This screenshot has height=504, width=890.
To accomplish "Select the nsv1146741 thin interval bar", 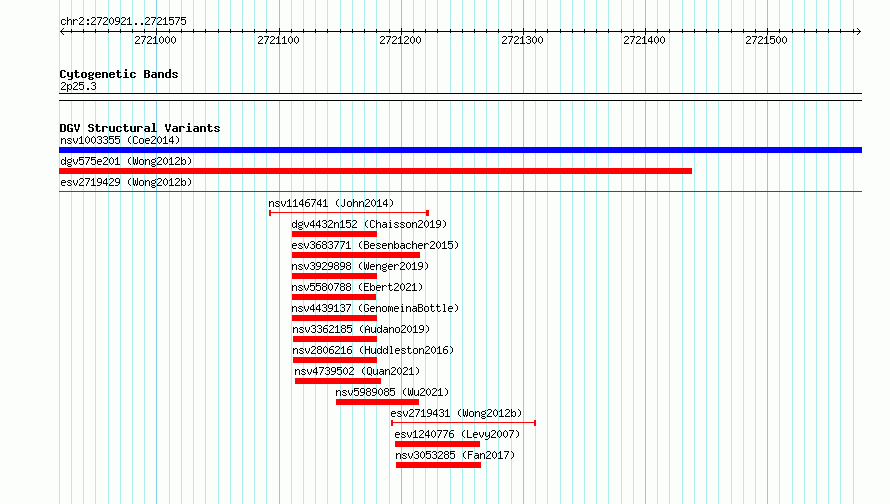I will 349,213.
